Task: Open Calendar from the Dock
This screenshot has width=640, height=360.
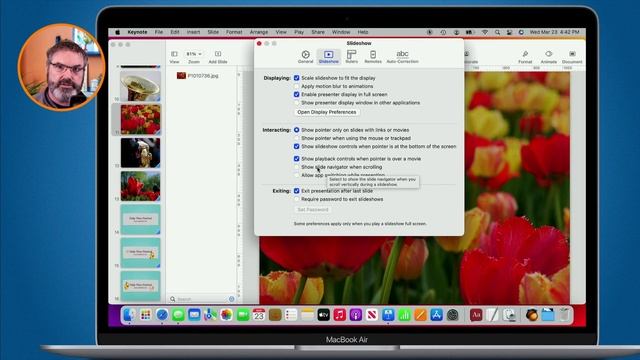Action: coord(259,315)
